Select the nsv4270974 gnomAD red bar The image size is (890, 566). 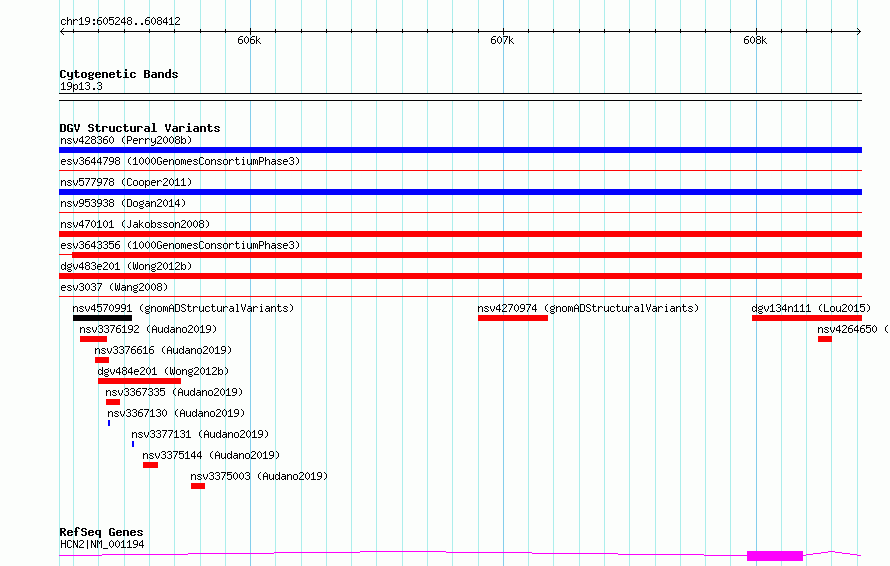513,318
